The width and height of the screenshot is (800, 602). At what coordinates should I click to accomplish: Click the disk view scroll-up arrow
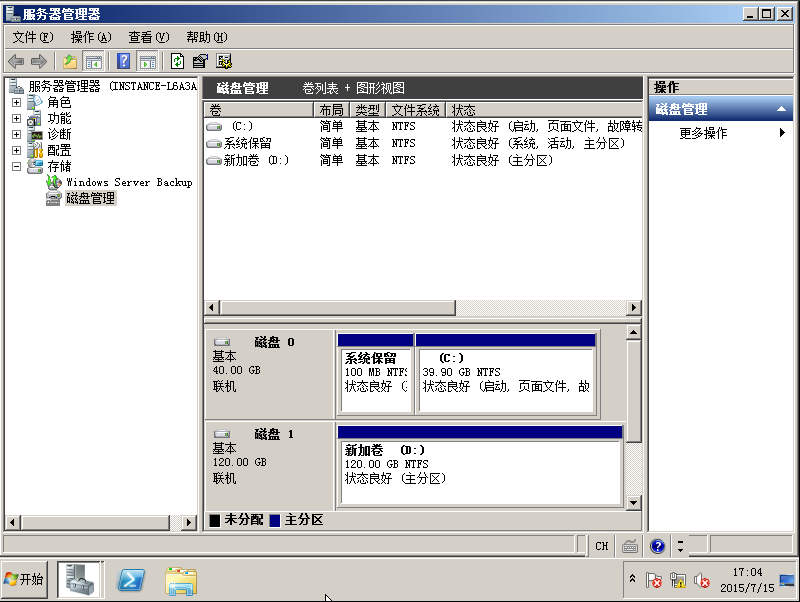(x=633, y=333)
